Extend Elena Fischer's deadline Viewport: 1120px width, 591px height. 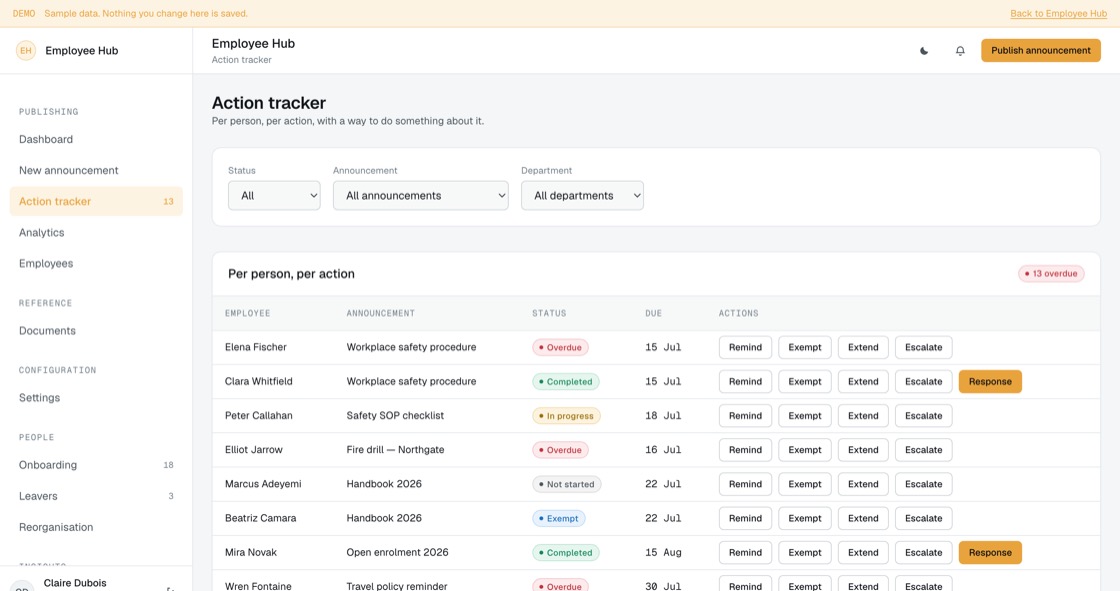[x=863, y=347]
